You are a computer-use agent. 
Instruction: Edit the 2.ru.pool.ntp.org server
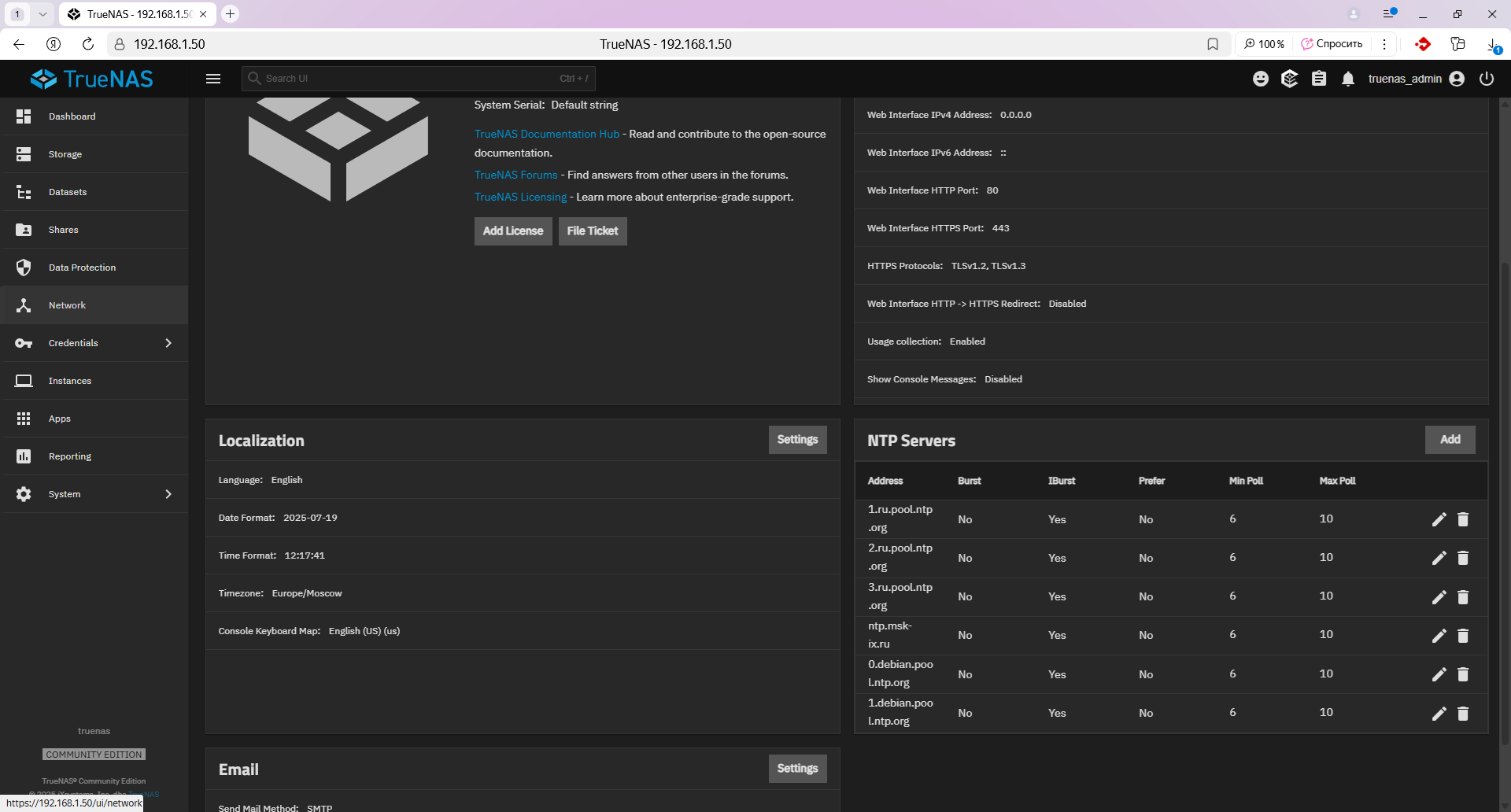pyautogui.click(x=1439, y=558)
